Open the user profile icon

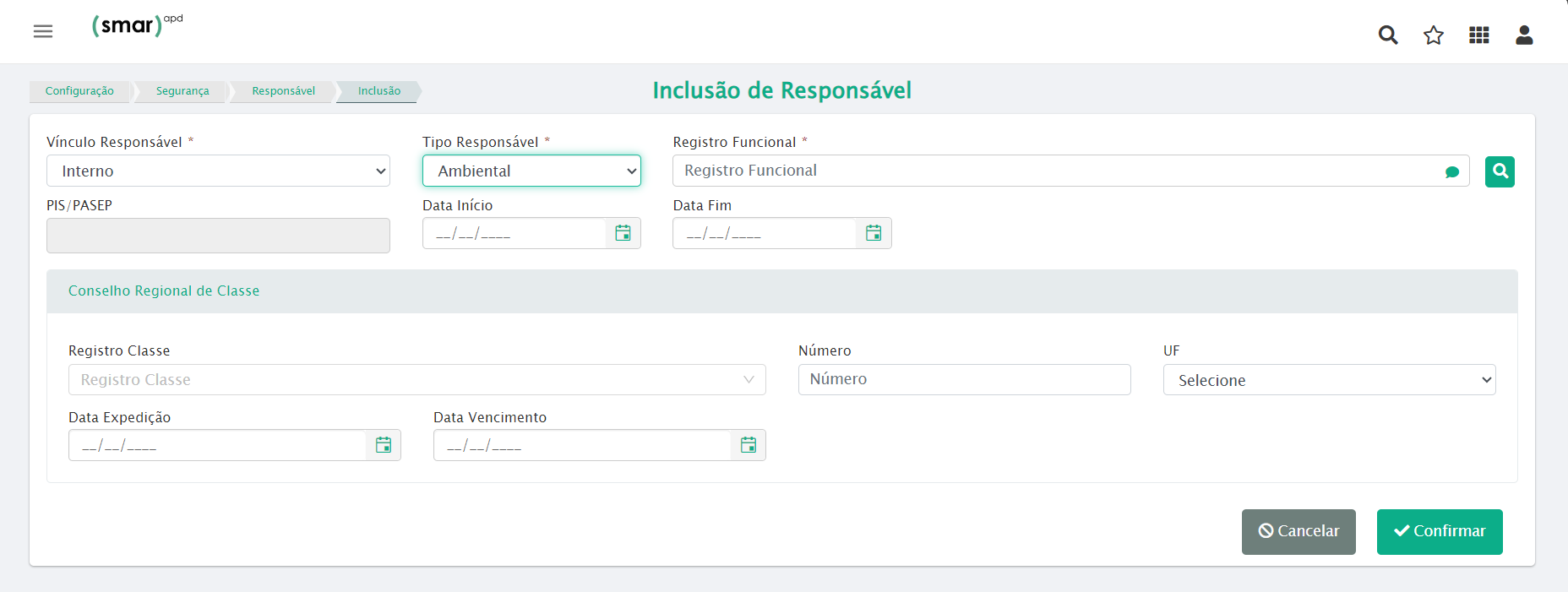[1524, 35]
